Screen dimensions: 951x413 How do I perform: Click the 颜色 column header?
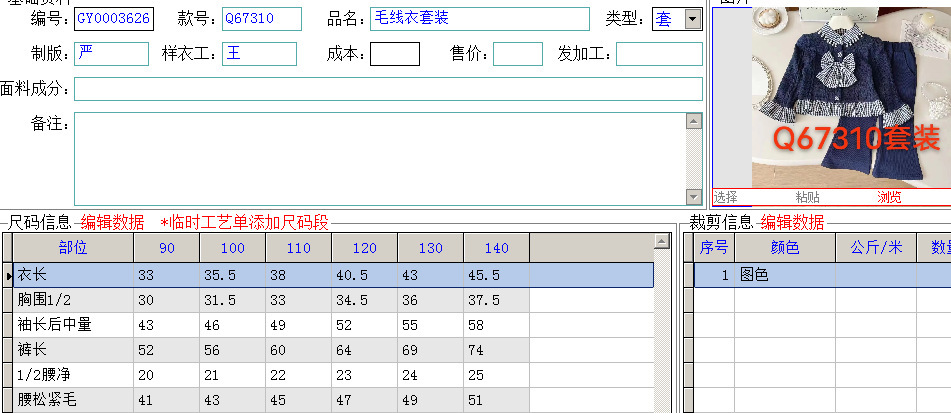pos(785,248)
